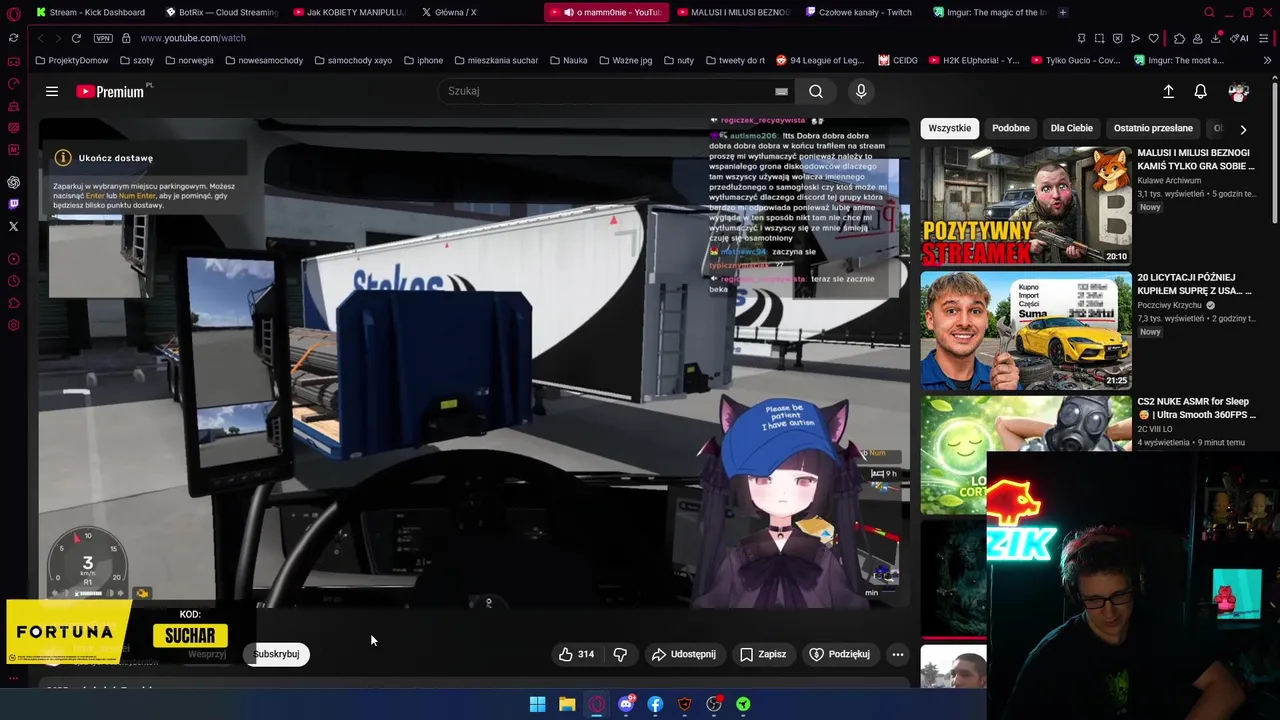Open the YouTube hamburger guide menu
The image size is (1280, 720).
52,91
